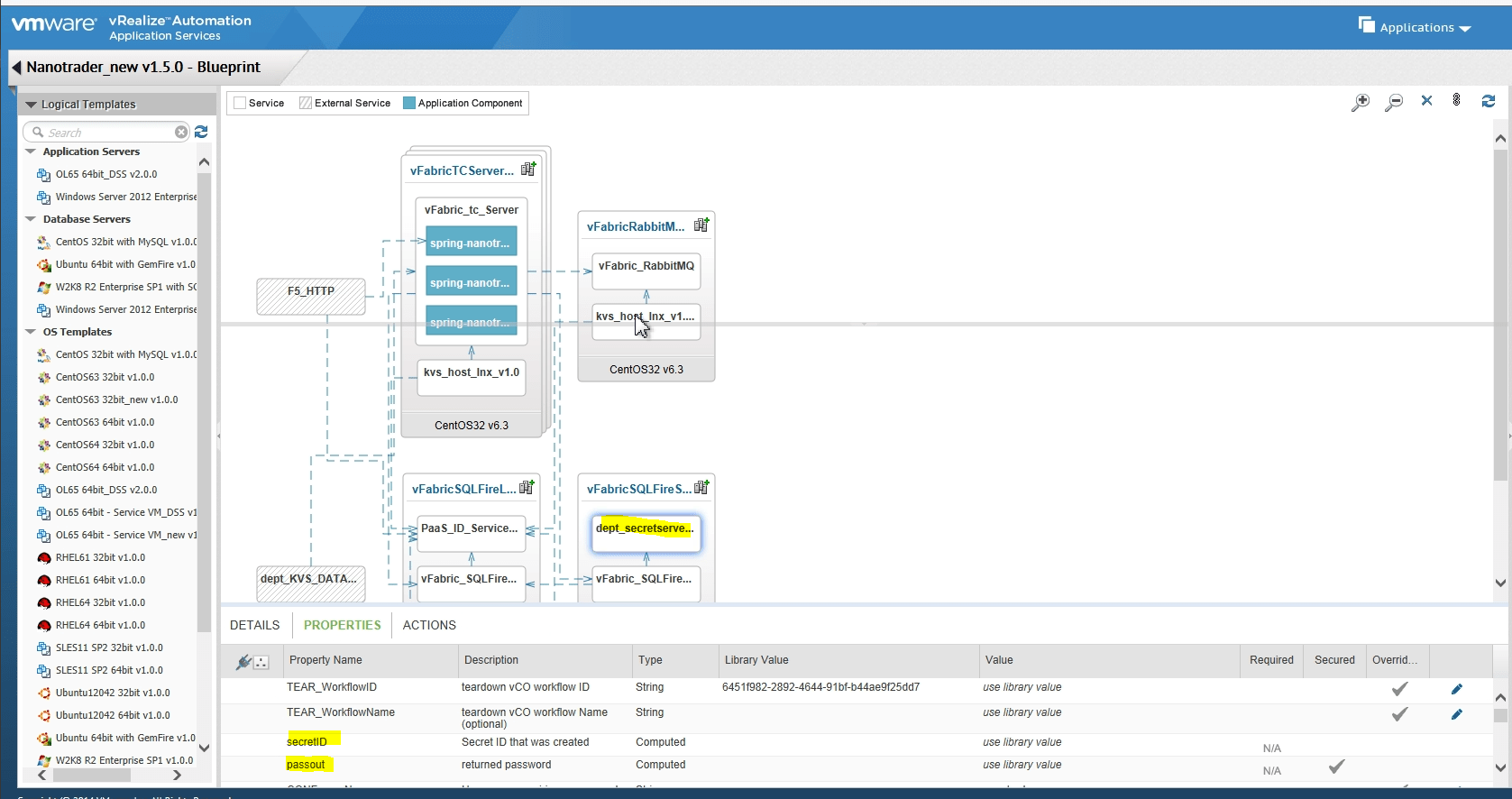The height and width of the screenshot is (799, 1512).
Task: Click the node icon on vFabricSQLFireS
Action: pyautogui.click(x=701, y=487)
